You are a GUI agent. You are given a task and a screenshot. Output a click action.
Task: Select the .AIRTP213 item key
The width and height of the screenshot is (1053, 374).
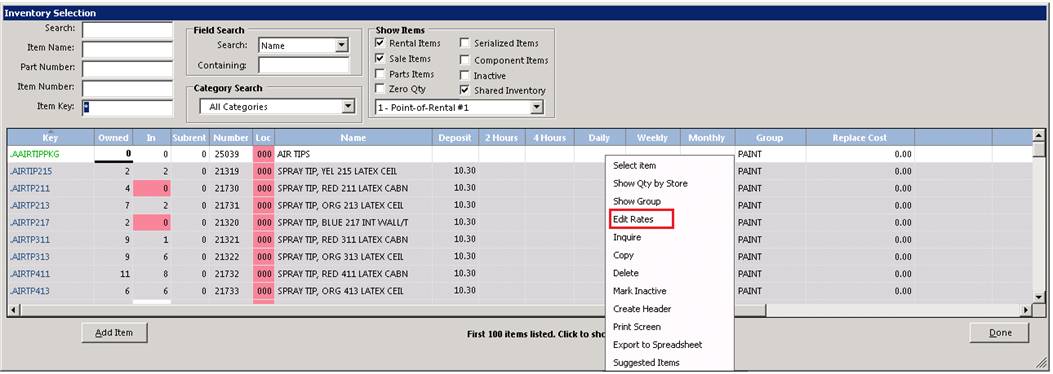pyautogui.click(x=29, y=205)
